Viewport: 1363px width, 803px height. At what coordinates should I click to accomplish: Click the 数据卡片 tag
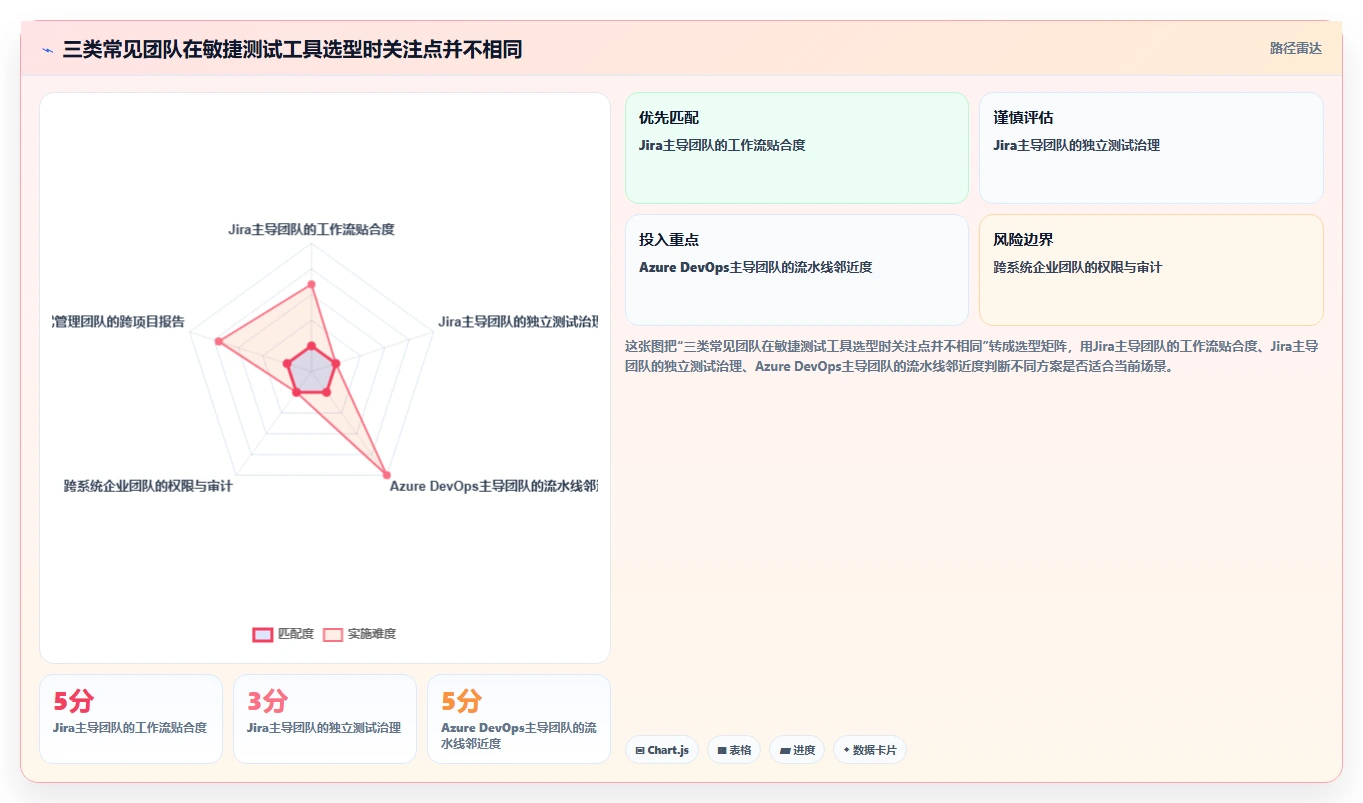(x=870, y=750)
